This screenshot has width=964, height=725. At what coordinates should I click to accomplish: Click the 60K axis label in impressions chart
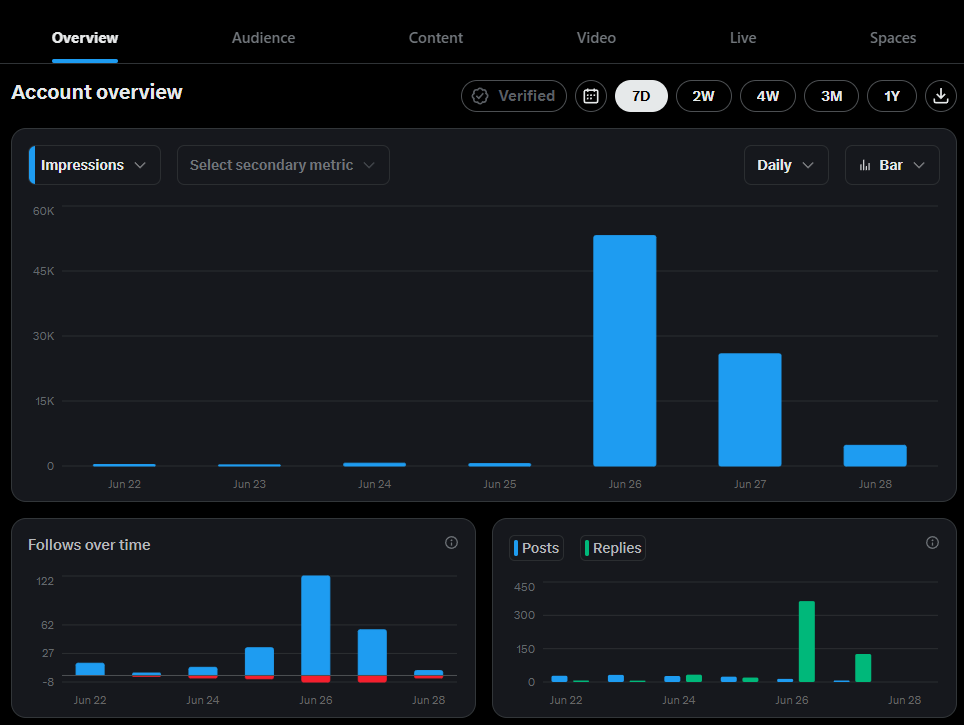(x=44, y=211)
